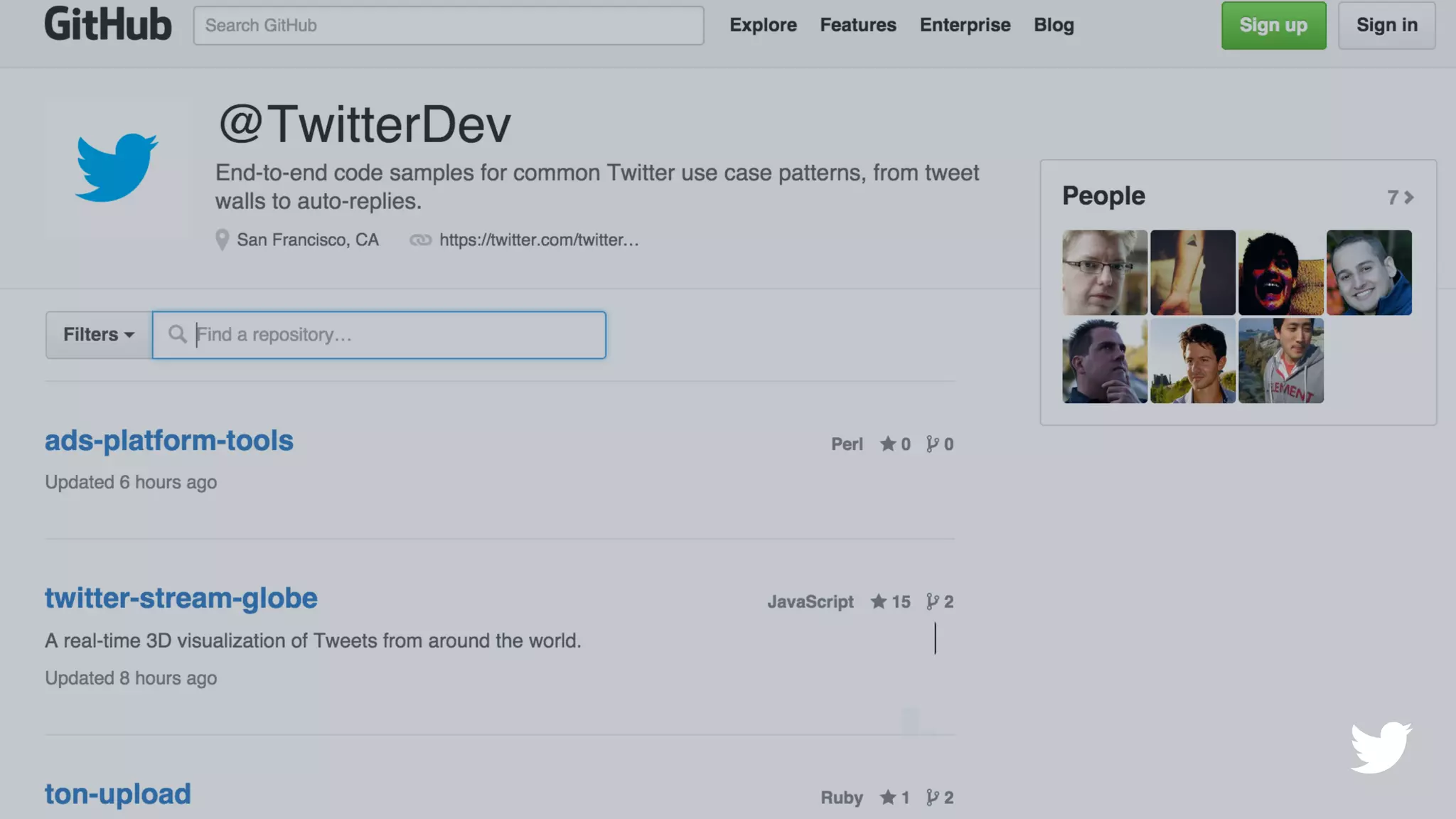Click the TwitterDev bird avatar

pyautogui.click(x=117, y=168)
